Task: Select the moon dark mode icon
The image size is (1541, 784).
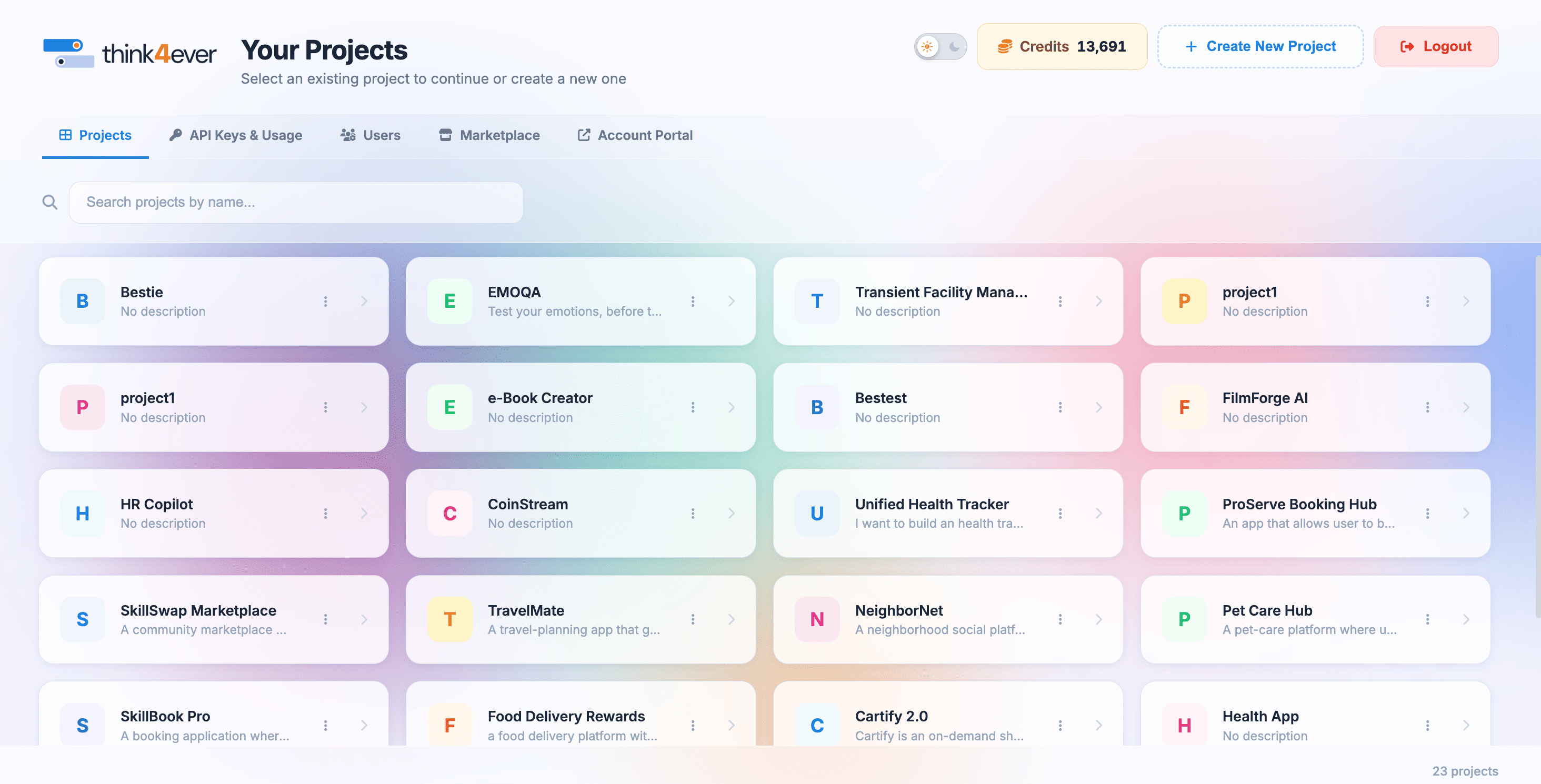Action: [954, 47]
